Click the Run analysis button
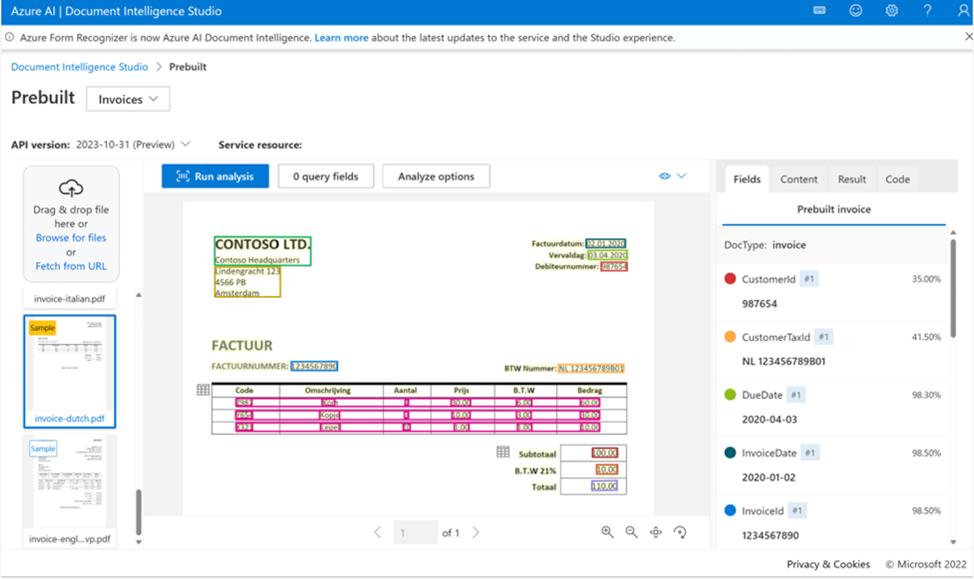The image size is (974, 579). tap(215, 176)
